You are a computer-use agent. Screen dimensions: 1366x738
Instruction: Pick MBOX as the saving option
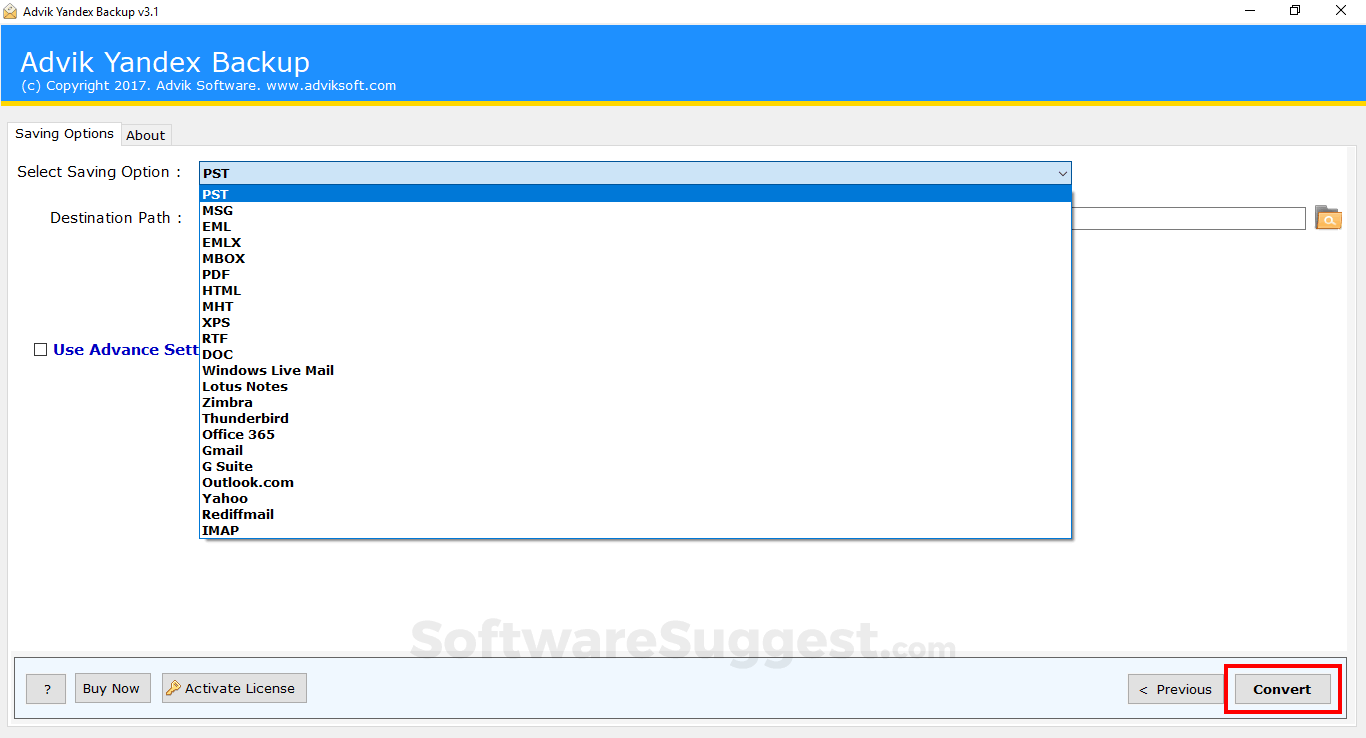pos(635,258)
